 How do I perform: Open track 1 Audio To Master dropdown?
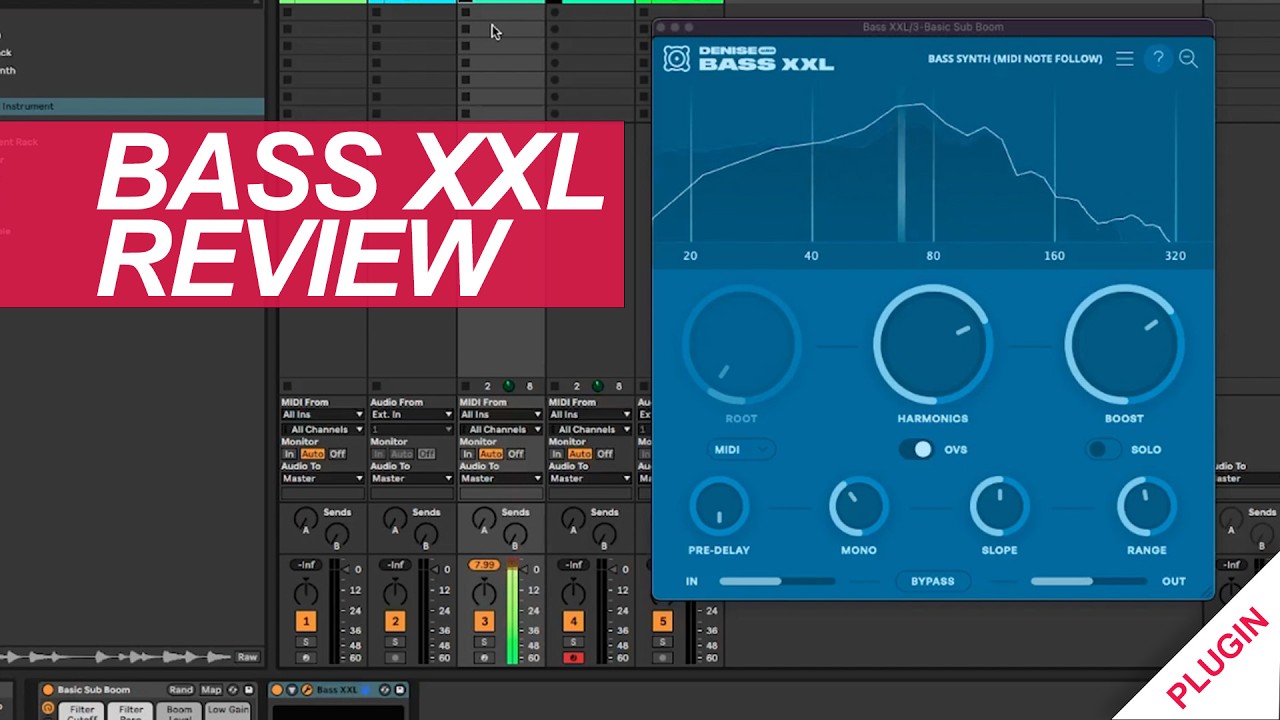pyautogui.click(x=322, y=479)
